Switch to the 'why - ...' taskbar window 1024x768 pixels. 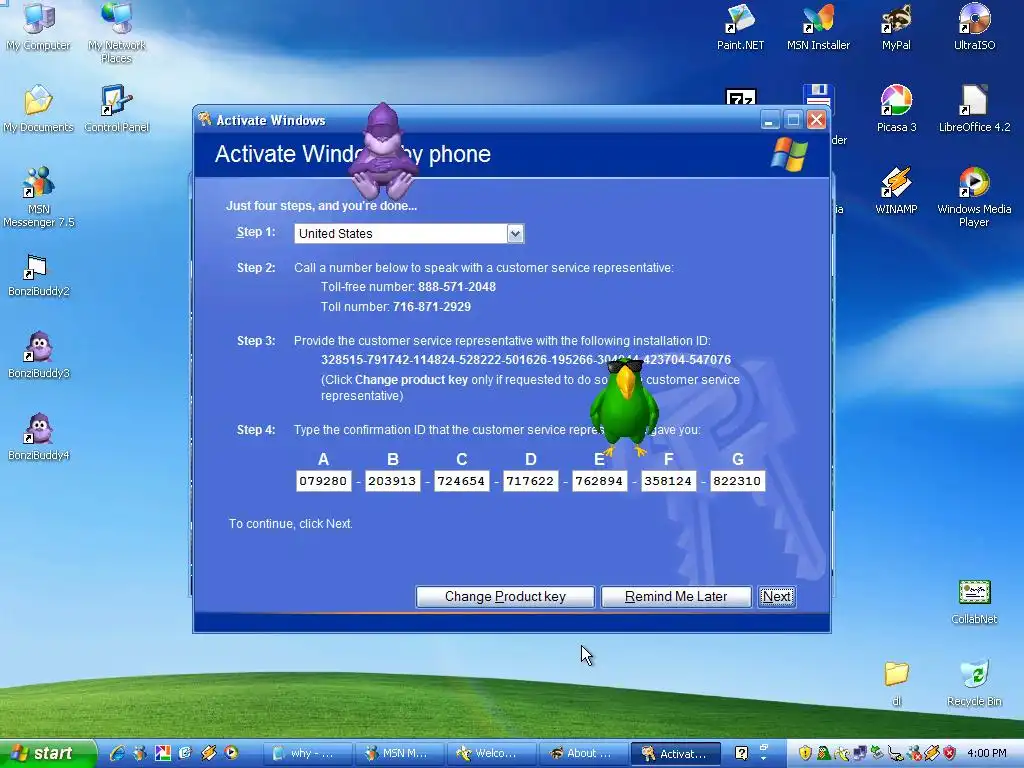click(x=309, y=753)
